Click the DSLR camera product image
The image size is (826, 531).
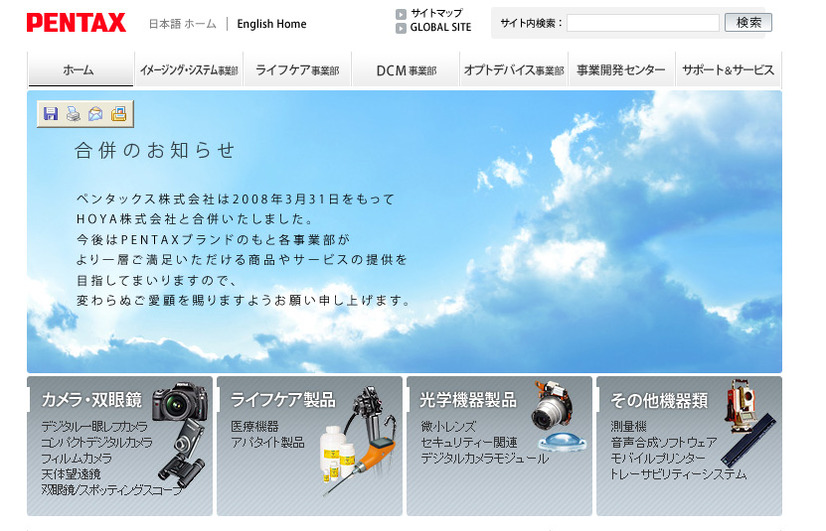pyautogui.click(x=180, y=402)
